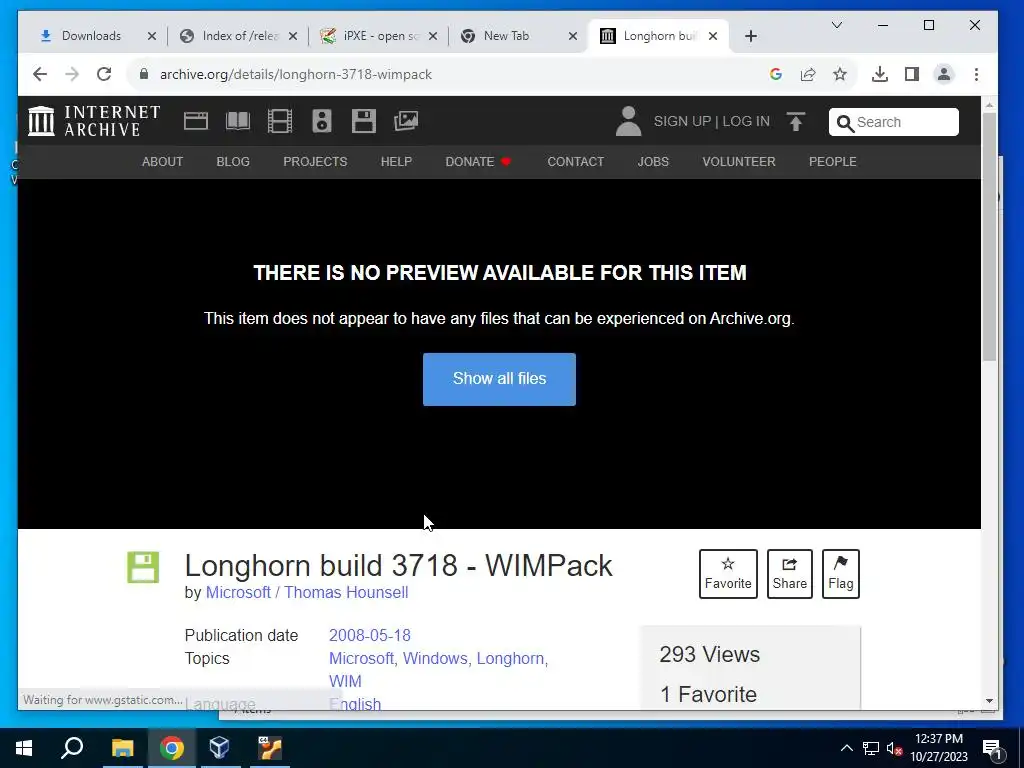This screenshot has width=1024, height=768.
Task: Go back with browser back arrow
Action: pos(40,74)
